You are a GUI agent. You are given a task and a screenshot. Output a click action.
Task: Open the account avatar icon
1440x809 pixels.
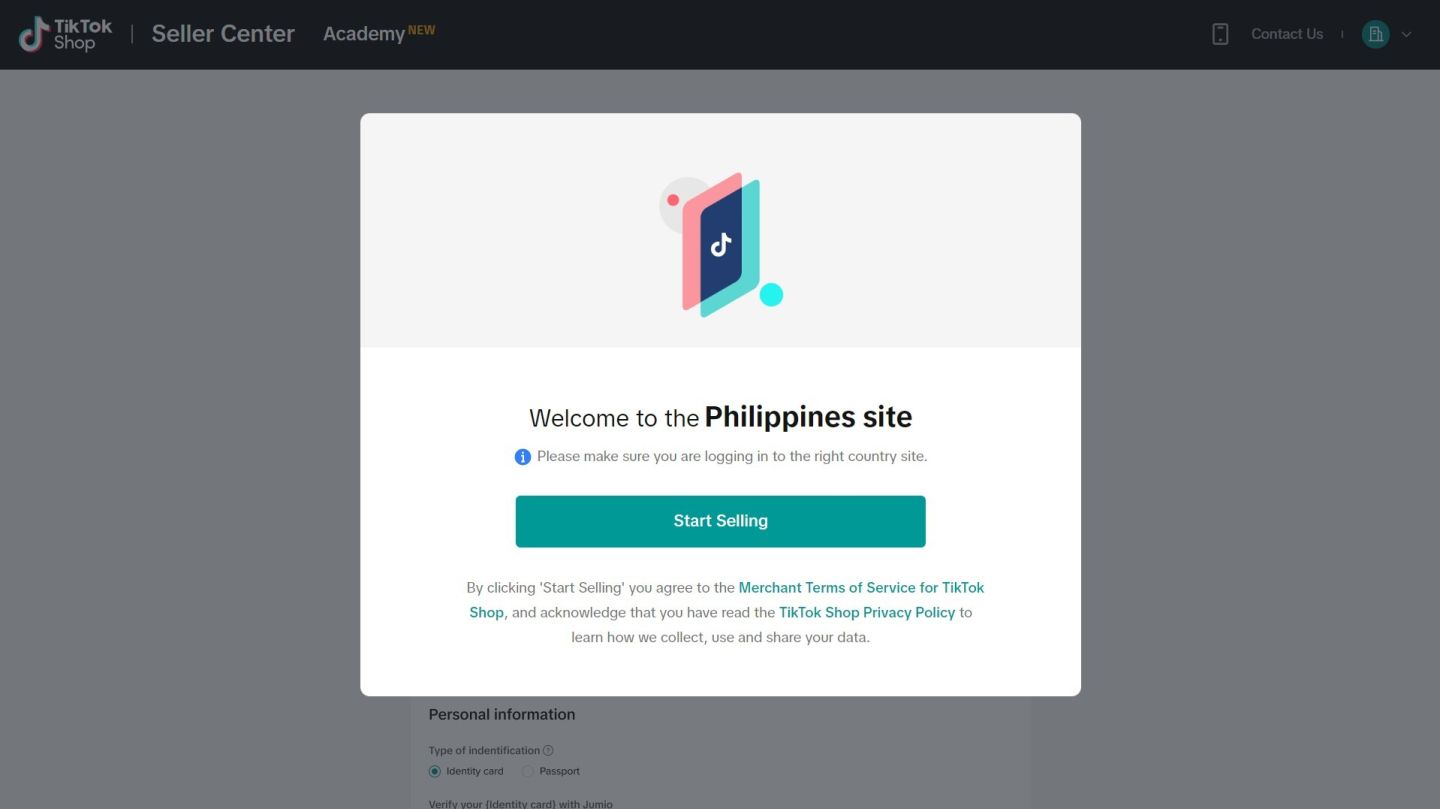[1376, 34]
